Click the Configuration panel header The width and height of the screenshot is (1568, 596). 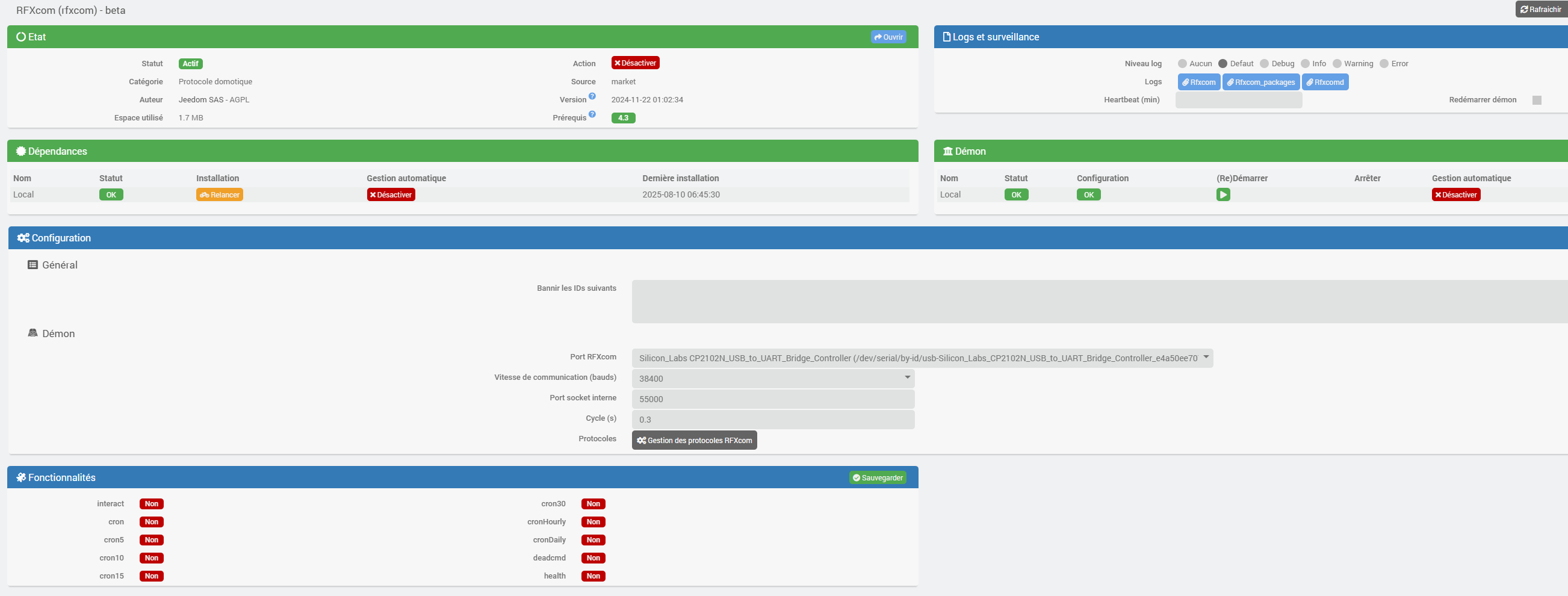789,238
